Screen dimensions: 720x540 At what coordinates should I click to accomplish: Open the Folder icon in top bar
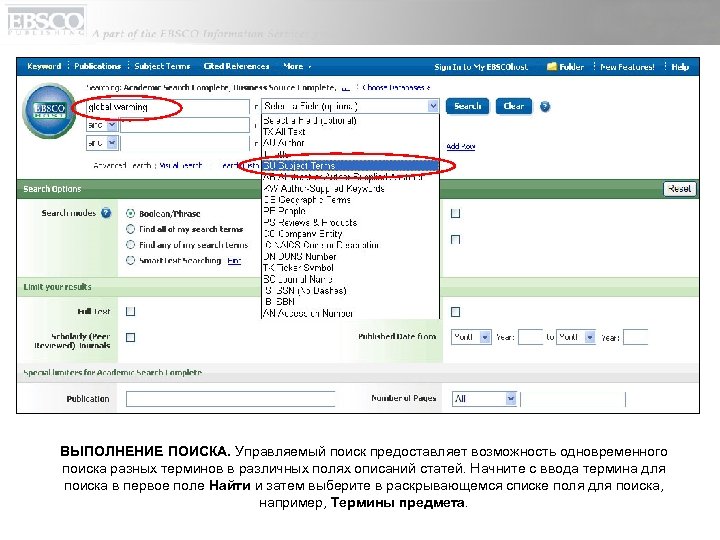tap(551, 67)
